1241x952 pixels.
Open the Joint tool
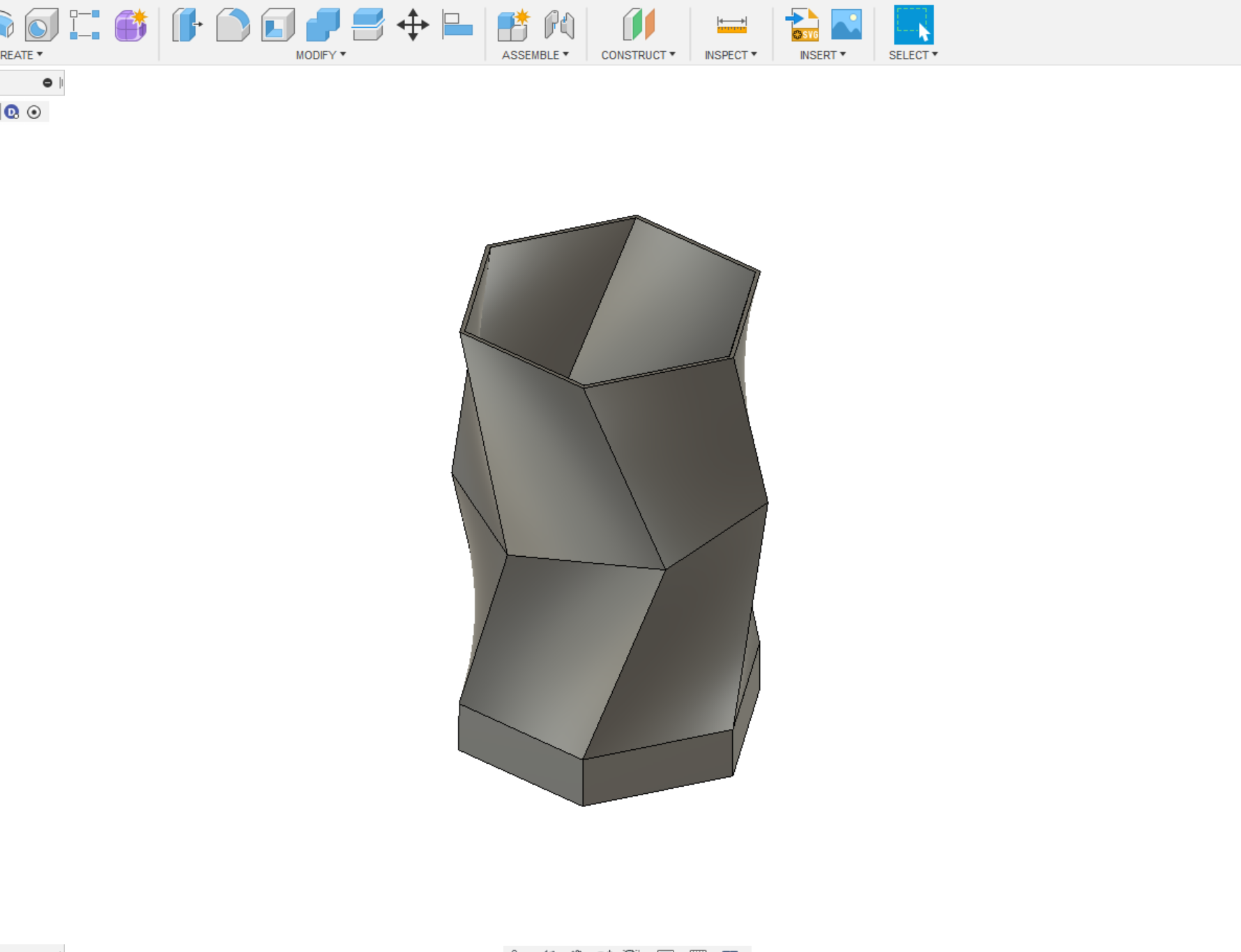[559, 25]
